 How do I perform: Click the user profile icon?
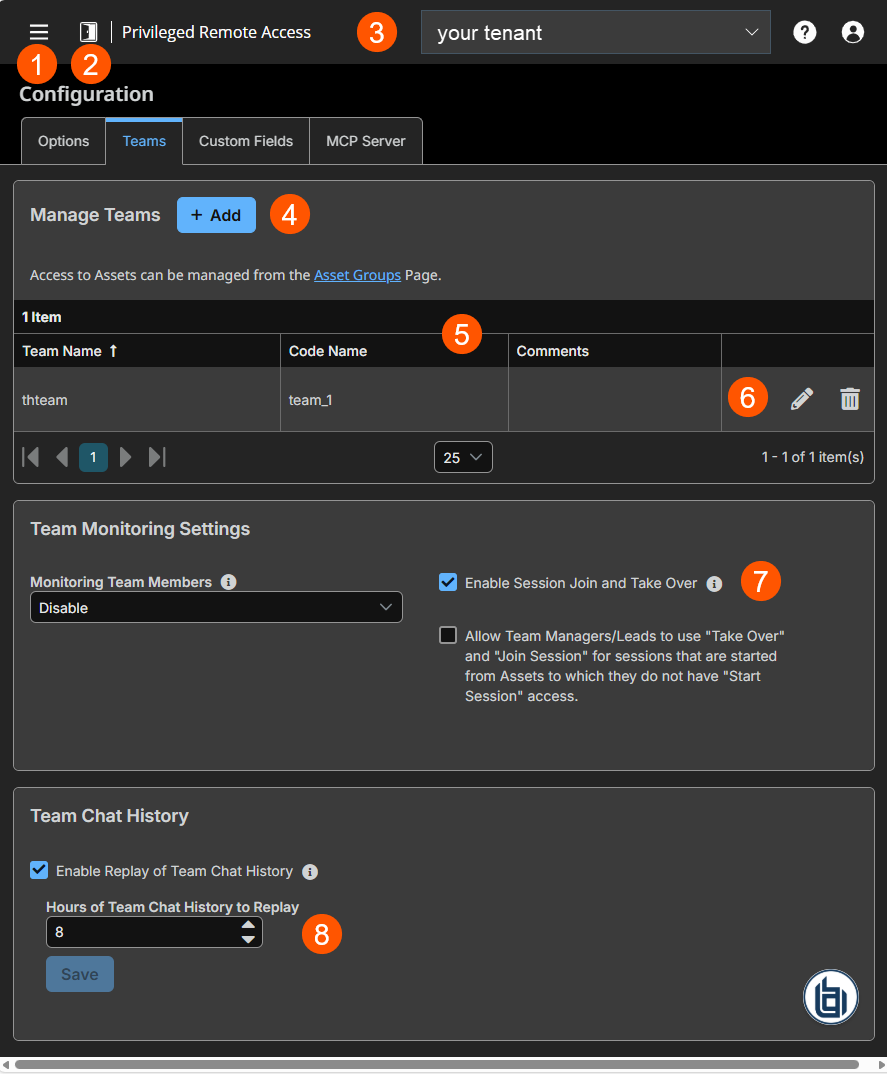[x=852, y=31]
